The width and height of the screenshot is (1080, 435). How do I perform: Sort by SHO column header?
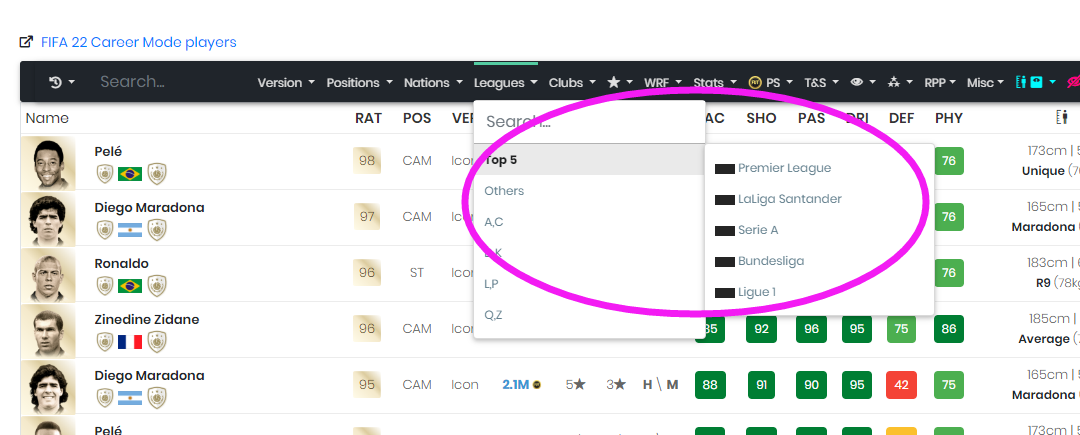(x=761, y=118)
